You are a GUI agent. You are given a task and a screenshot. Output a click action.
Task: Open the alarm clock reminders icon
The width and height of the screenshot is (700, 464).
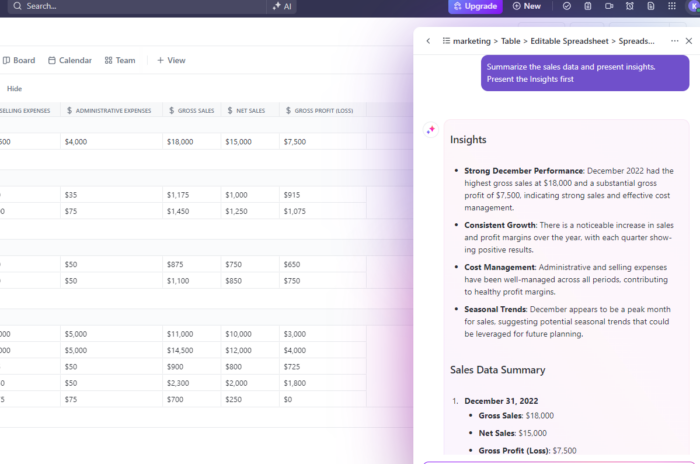tap(631, 6)
